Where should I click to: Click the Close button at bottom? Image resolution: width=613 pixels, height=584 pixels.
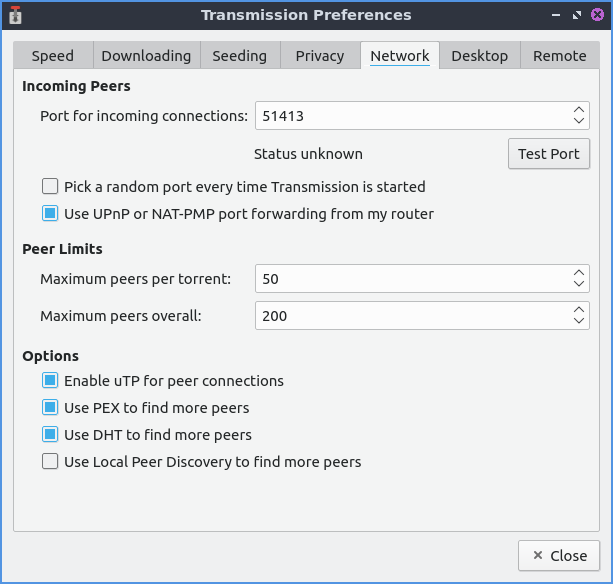click(x=558, y=555)
